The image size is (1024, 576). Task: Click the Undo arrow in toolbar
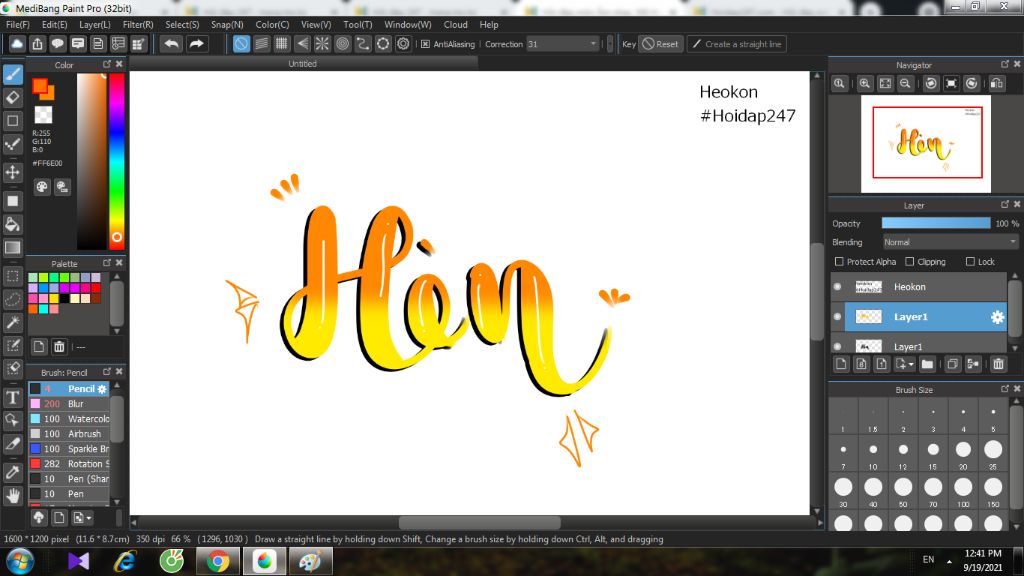pyautogui.click(x=172, y=44)
